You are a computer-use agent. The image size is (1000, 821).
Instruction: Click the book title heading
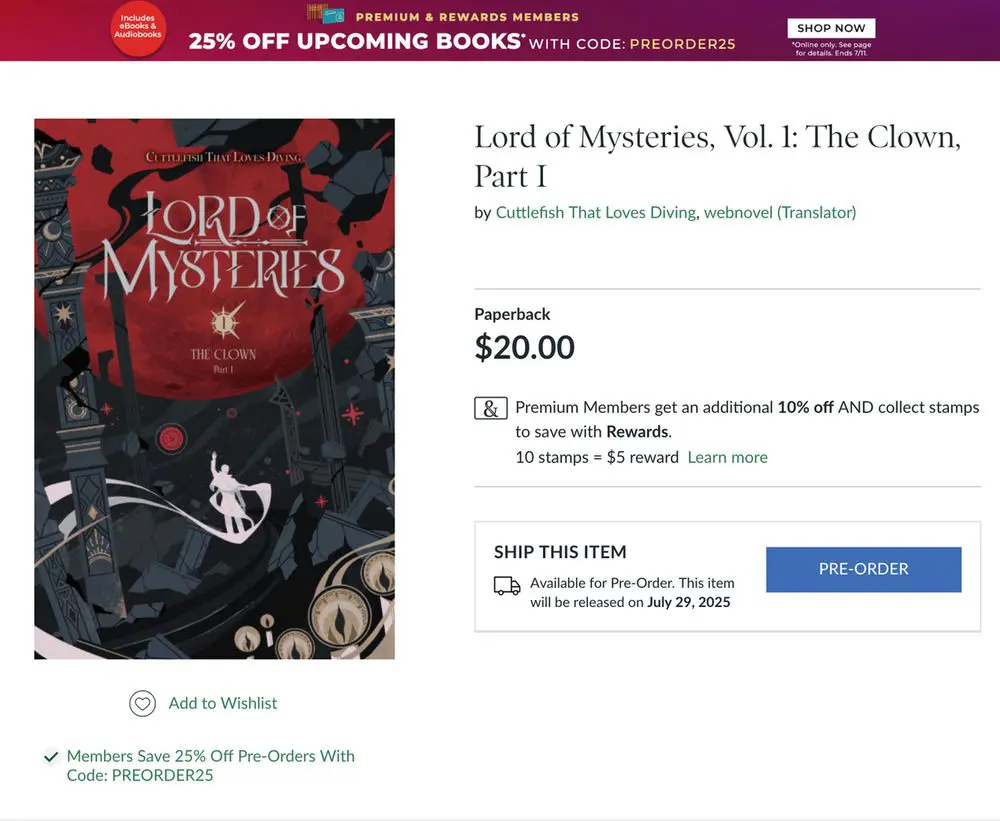pos(717,155)
